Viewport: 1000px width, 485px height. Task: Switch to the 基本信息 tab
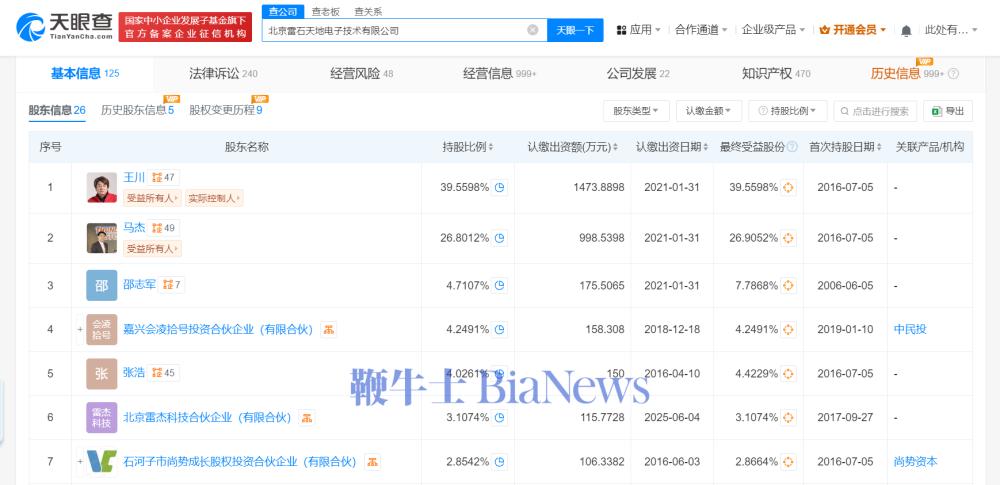[85, 74]
